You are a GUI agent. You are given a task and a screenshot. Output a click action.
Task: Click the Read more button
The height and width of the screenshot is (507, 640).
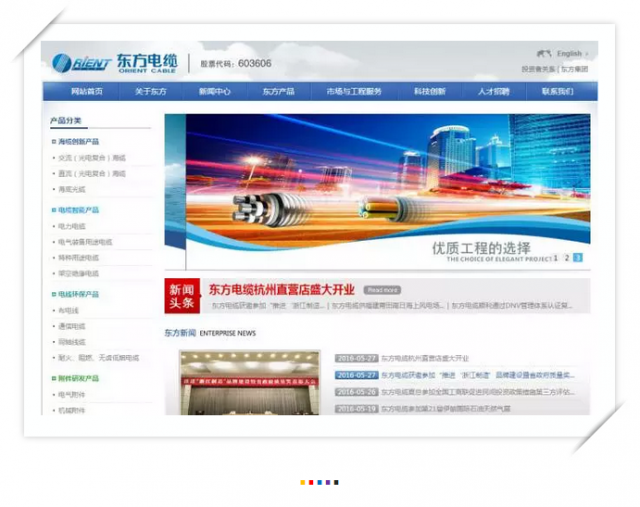382,290
